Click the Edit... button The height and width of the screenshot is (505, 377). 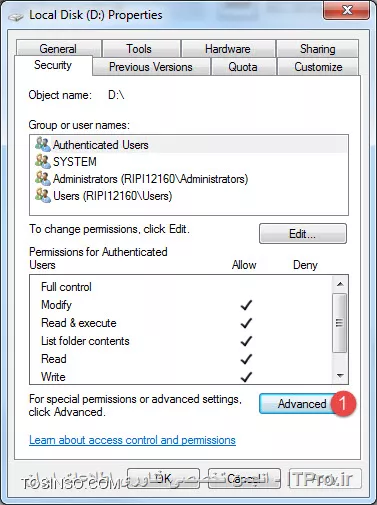(x=303, y=234)
